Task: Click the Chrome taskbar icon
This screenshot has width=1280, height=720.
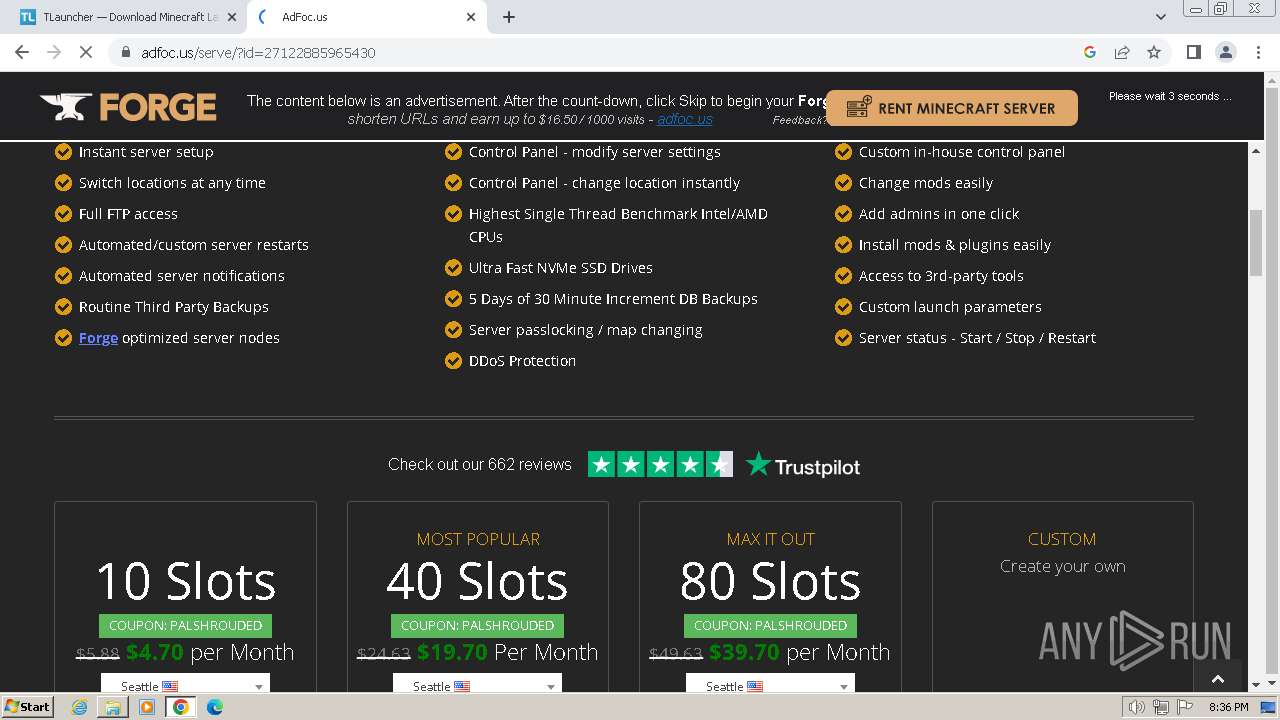Action: 181,707
